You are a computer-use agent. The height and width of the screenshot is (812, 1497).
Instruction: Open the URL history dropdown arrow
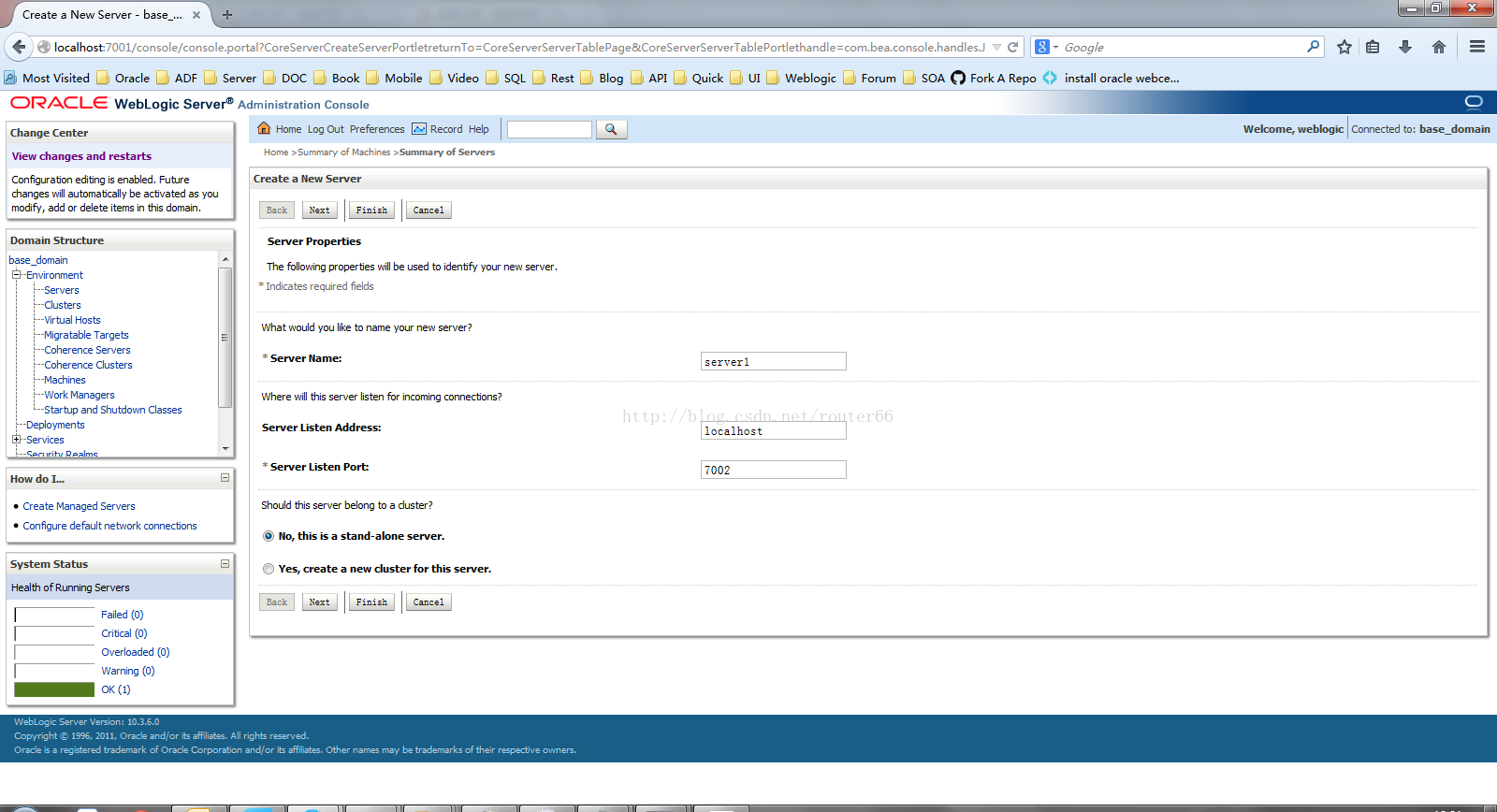[996, 47]
